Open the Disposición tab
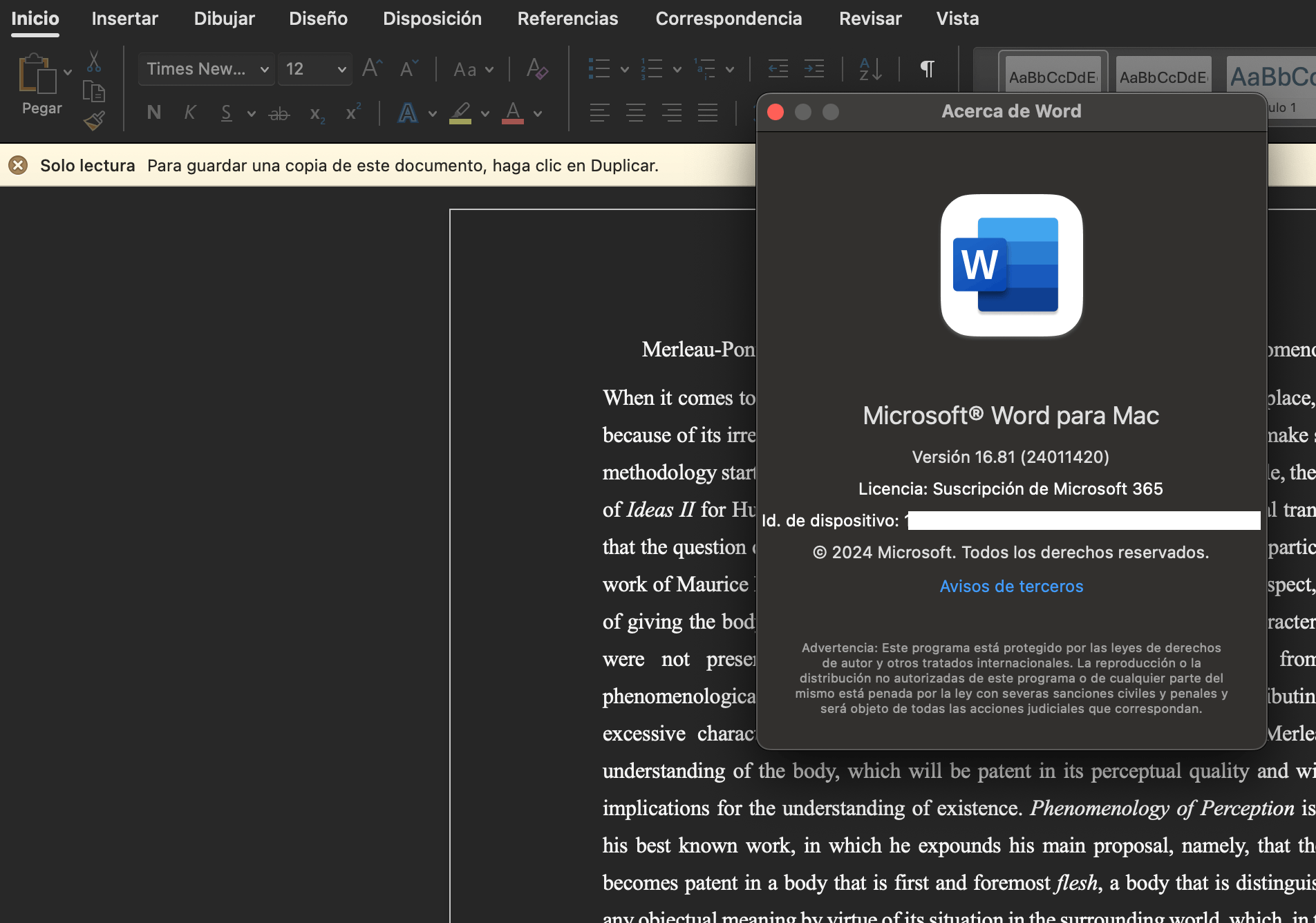 (x=433, y=19)
